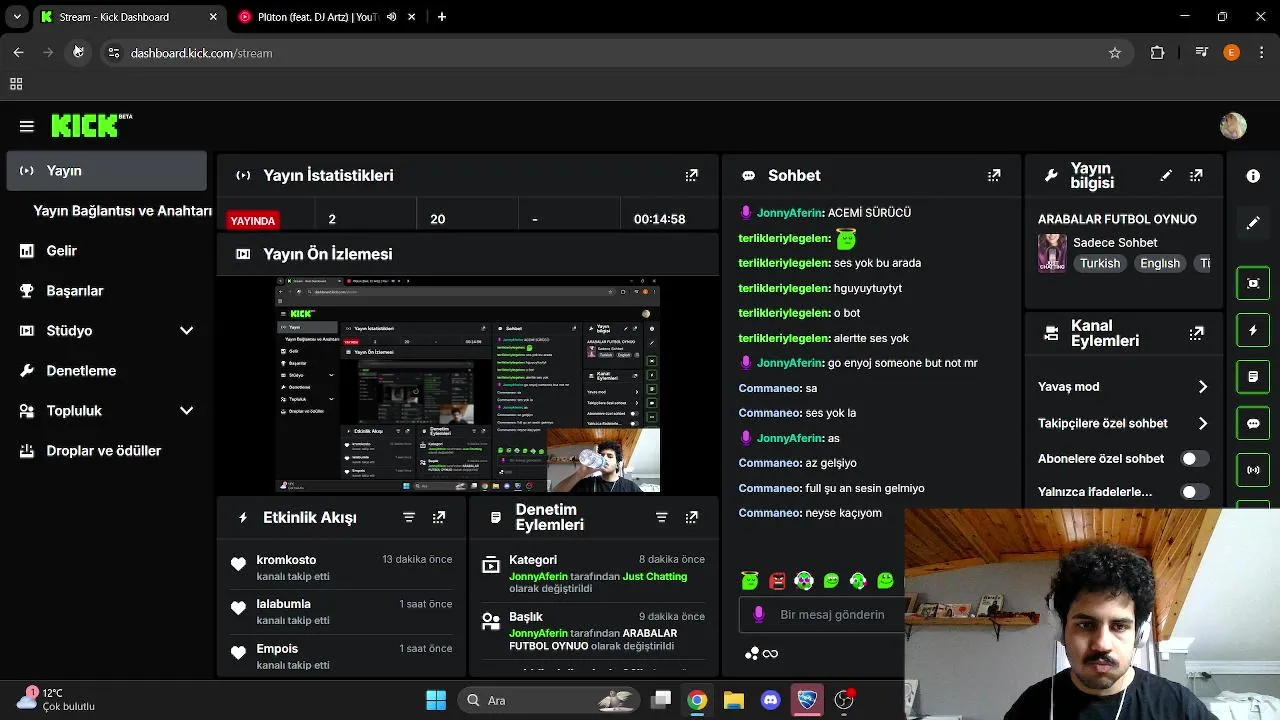Click the stream preview video thumbnail
Image resolution: width=1280 pixels, height=720 pixels.
468,386
